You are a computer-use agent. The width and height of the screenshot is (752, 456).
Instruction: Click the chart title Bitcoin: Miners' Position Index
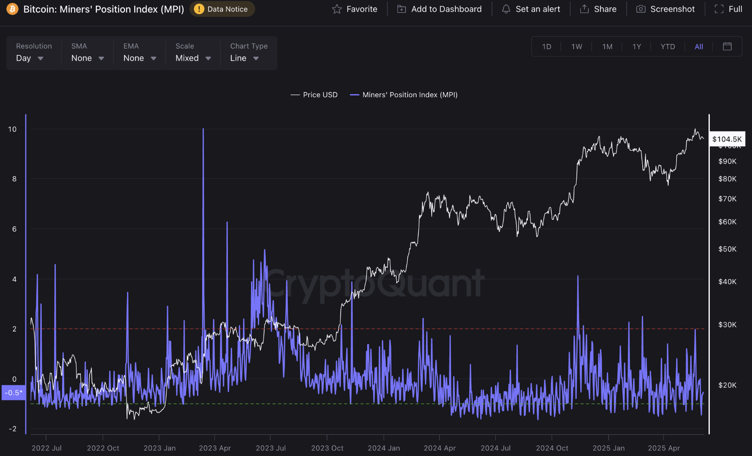click(x=104, y=9)
